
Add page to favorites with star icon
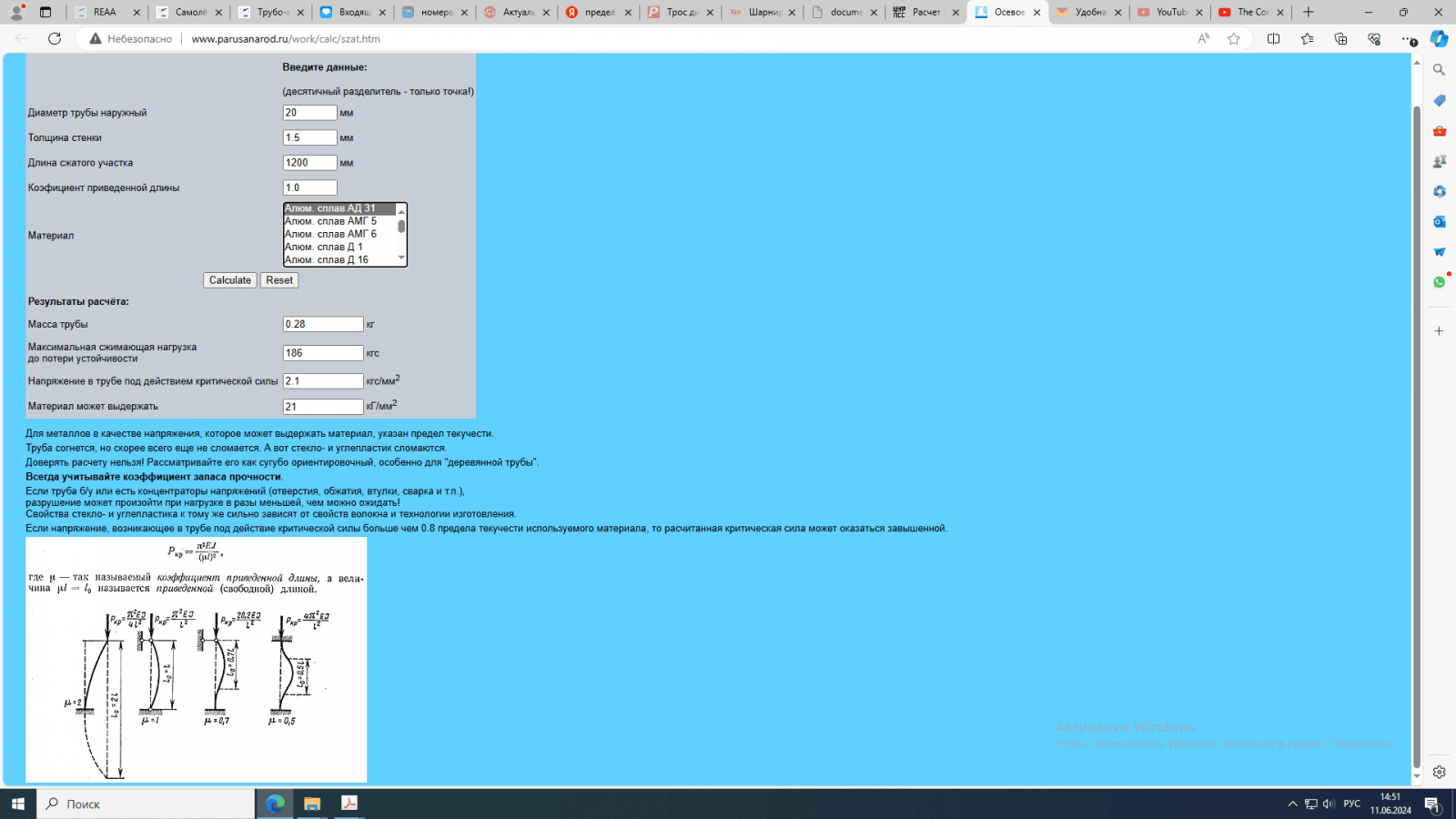tap(1234, 38)
